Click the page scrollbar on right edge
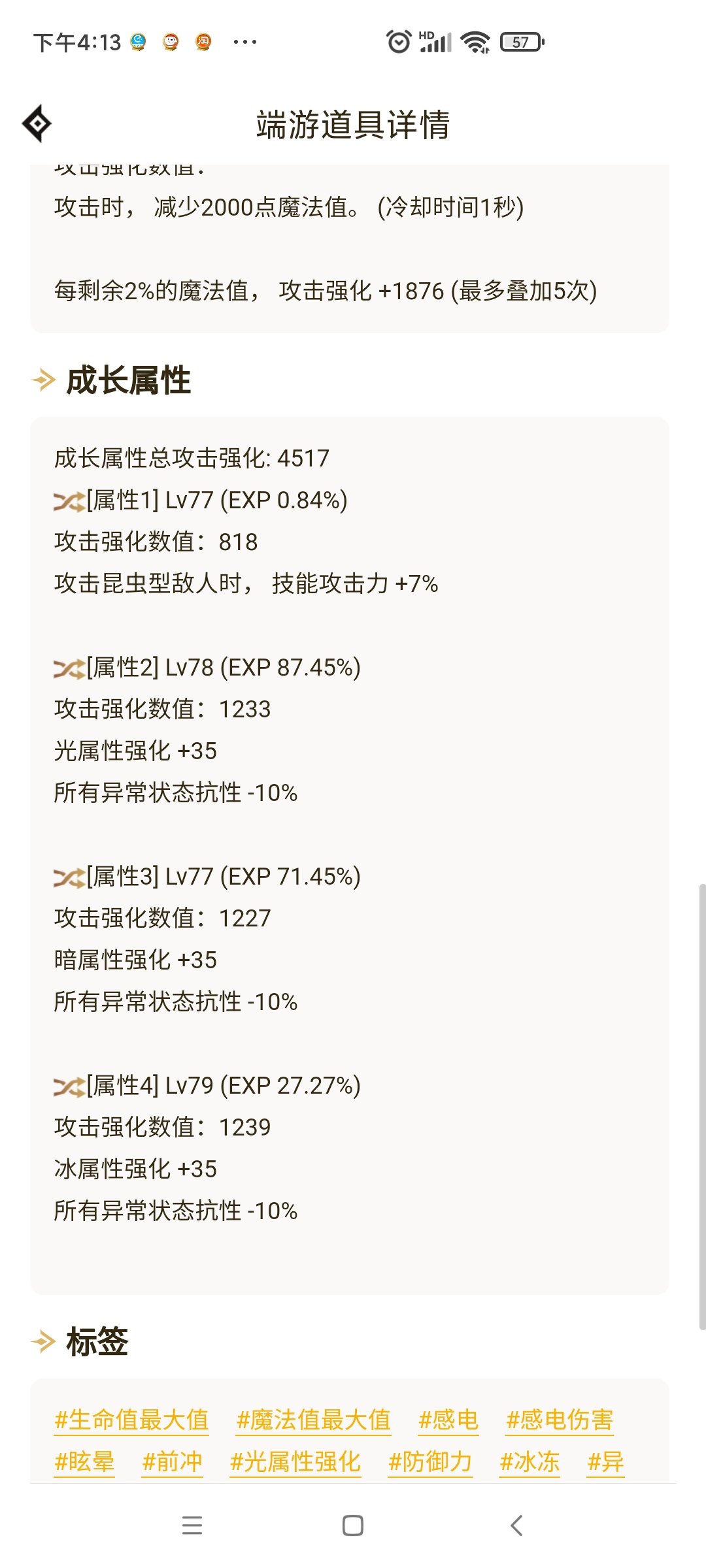706x1568 pixels. coord(702,1106)
